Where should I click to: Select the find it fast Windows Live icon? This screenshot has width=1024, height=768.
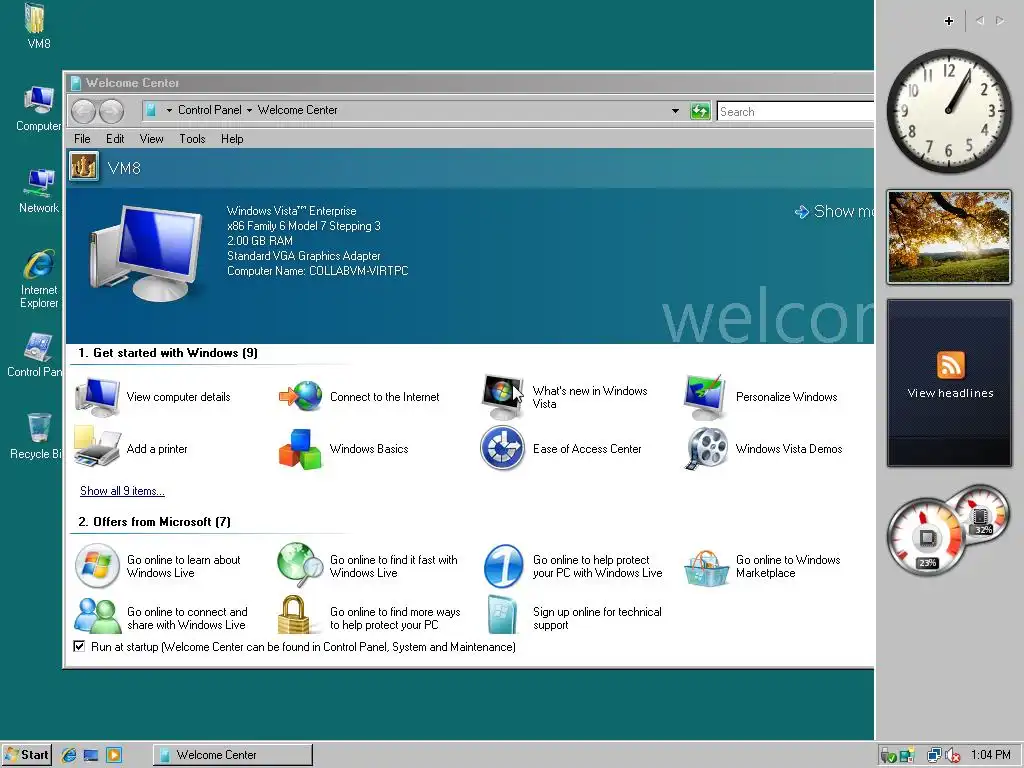[300, 565]
